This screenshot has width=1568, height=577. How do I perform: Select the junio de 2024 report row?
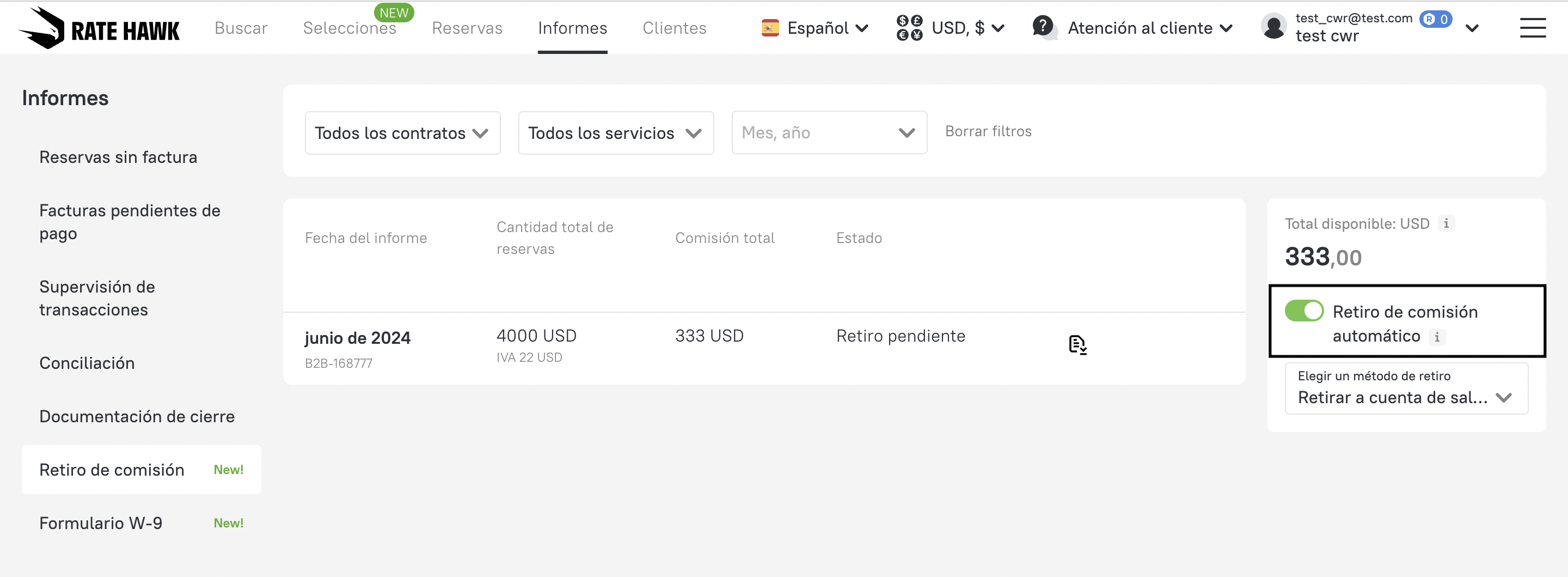coord(357,338)
